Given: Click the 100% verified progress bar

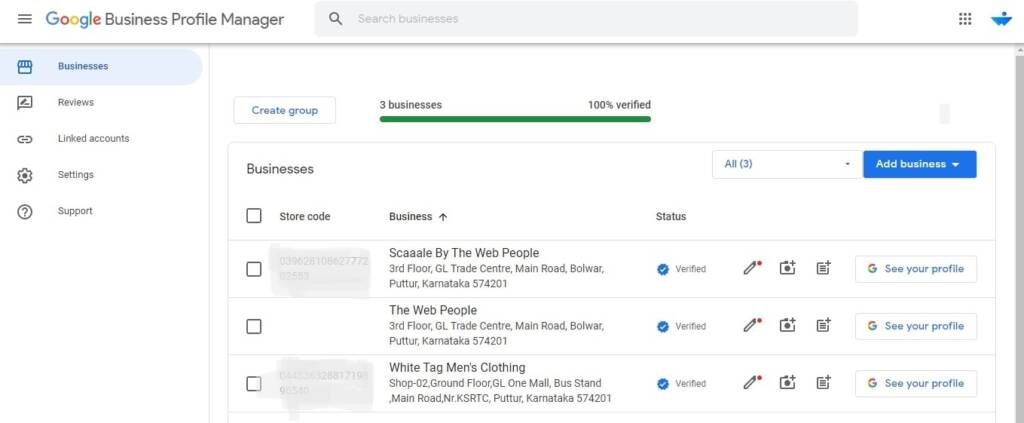Looking at the screenshot, I should point(515,119).
